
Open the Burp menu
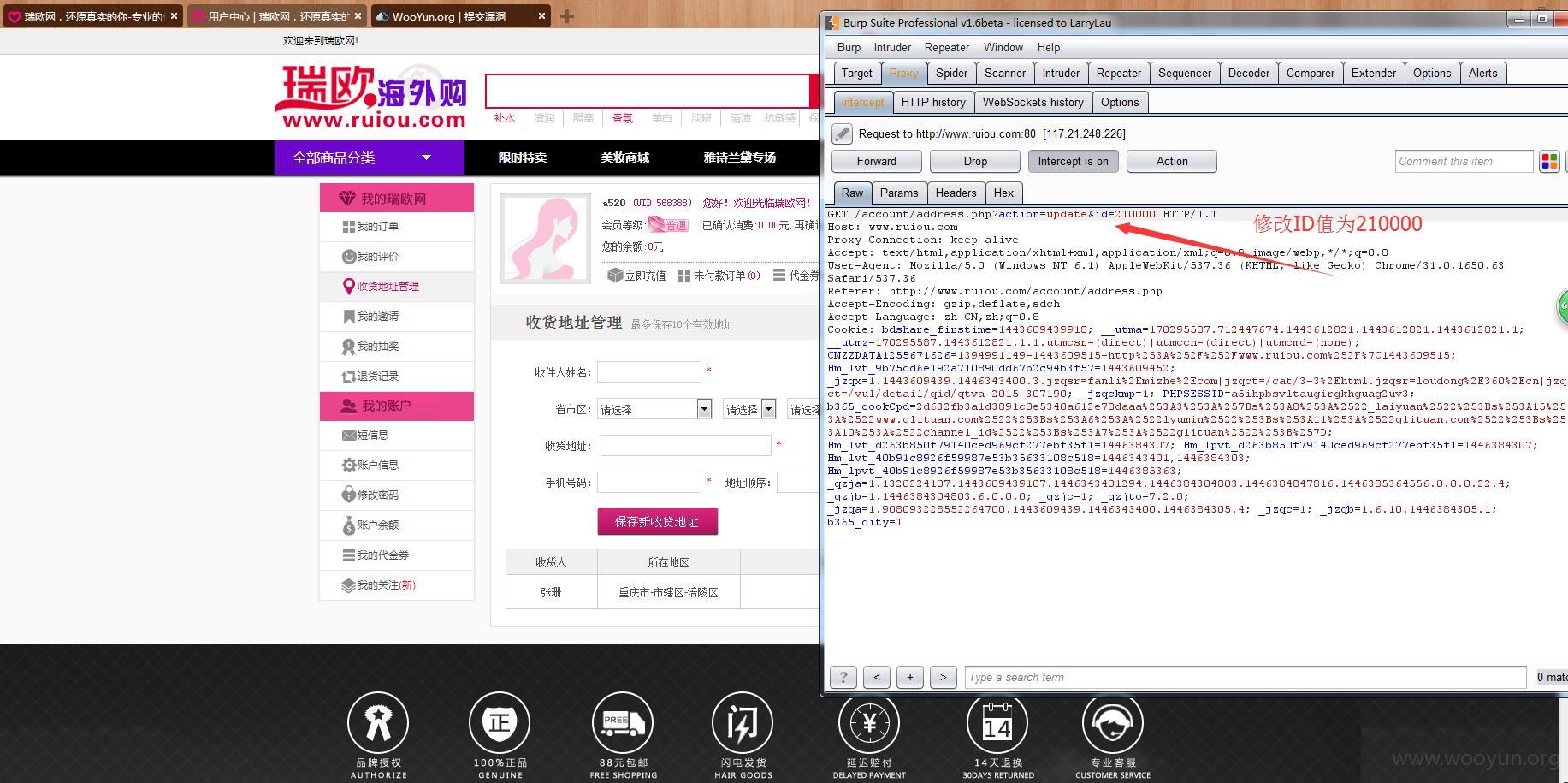click(849, 47)
